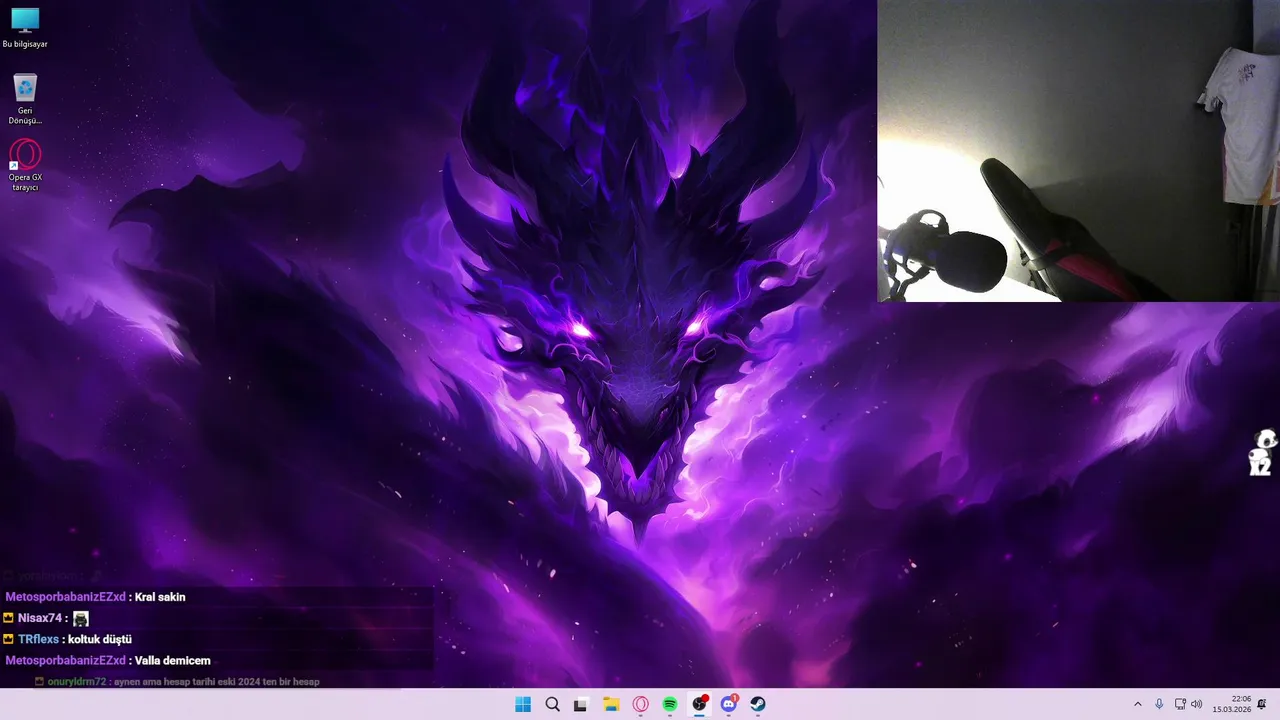Open notifications bell icon

coord(1262,704)
